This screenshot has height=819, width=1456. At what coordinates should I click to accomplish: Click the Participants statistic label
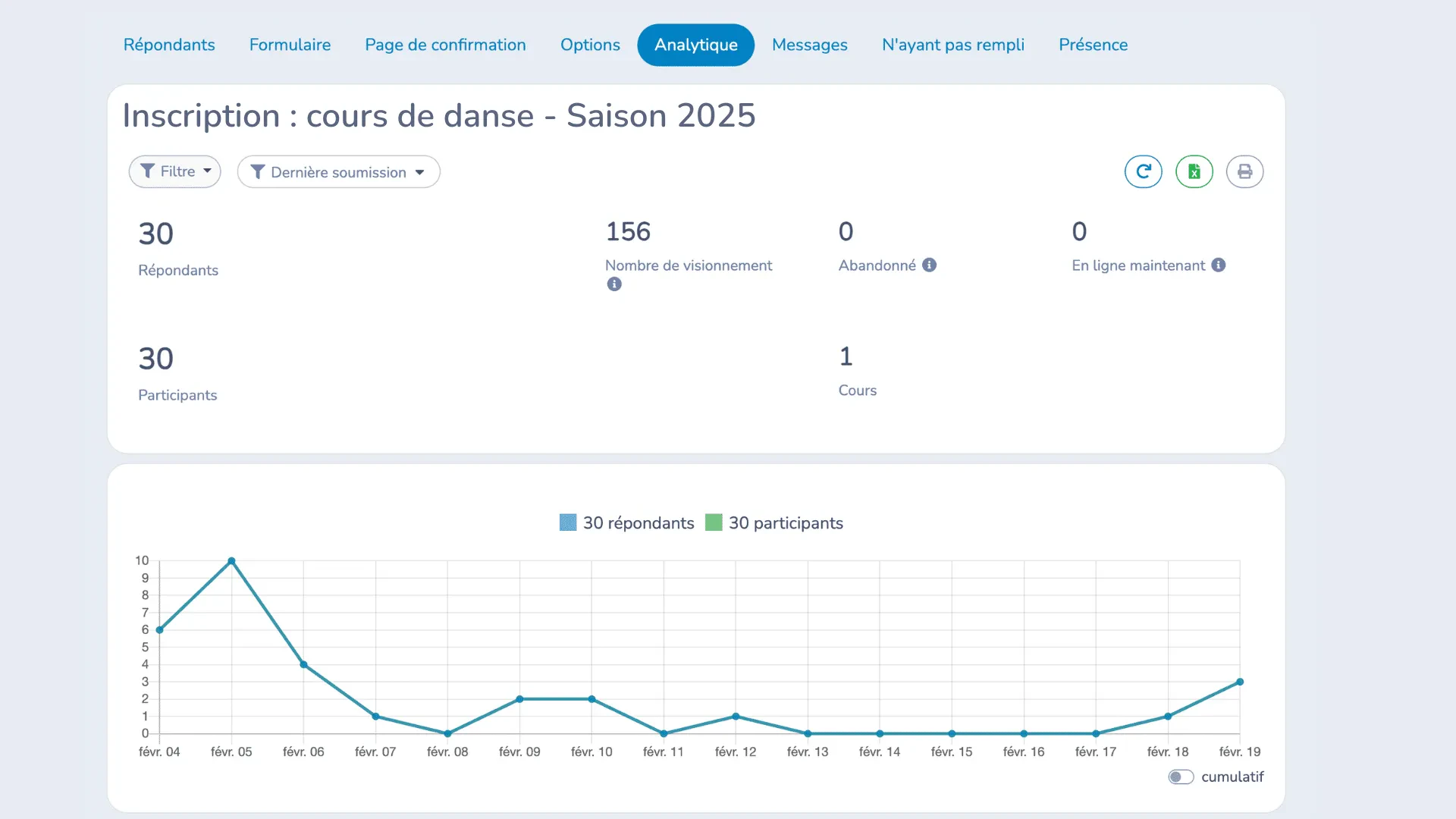(177, 395)
